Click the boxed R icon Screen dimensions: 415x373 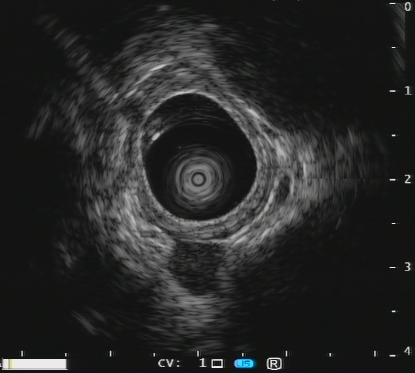pyautogui.click(x=274, y=363)
